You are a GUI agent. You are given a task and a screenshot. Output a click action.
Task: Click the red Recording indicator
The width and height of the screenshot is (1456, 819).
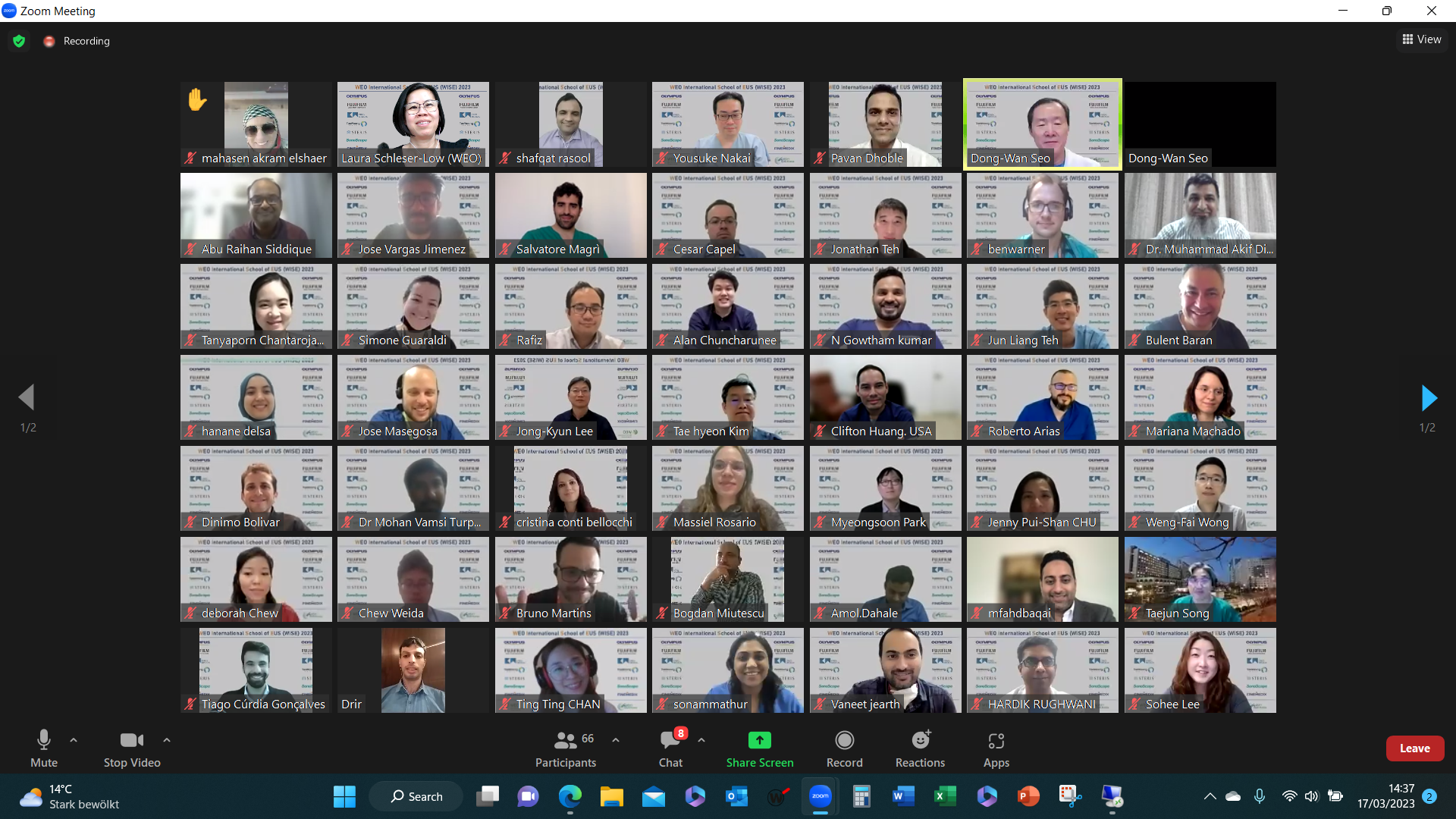pyautogui.click(x=49, y=41)
